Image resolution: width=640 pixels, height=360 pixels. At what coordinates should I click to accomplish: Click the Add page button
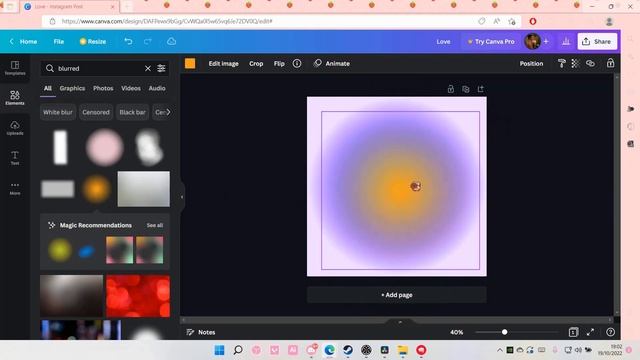(396, 295)
